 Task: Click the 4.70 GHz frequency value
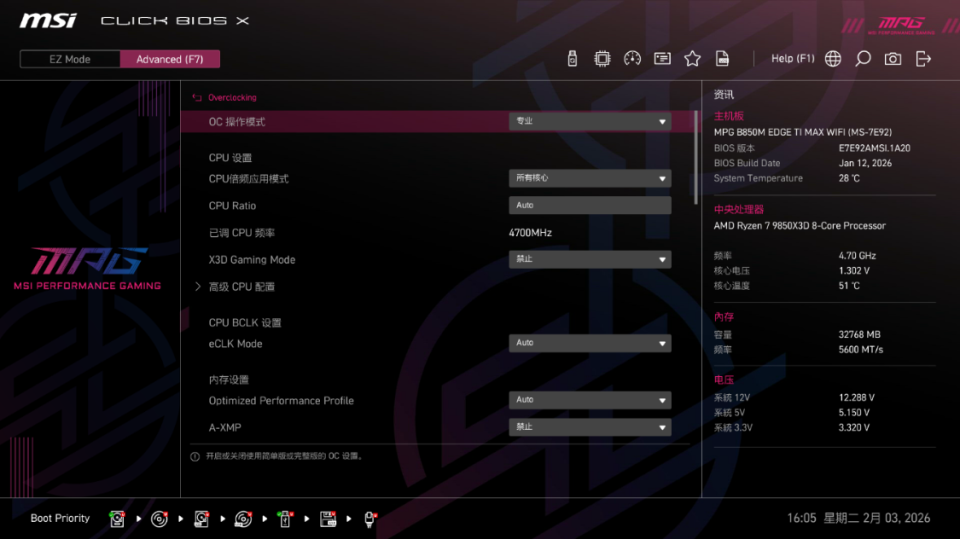(857, 256)
